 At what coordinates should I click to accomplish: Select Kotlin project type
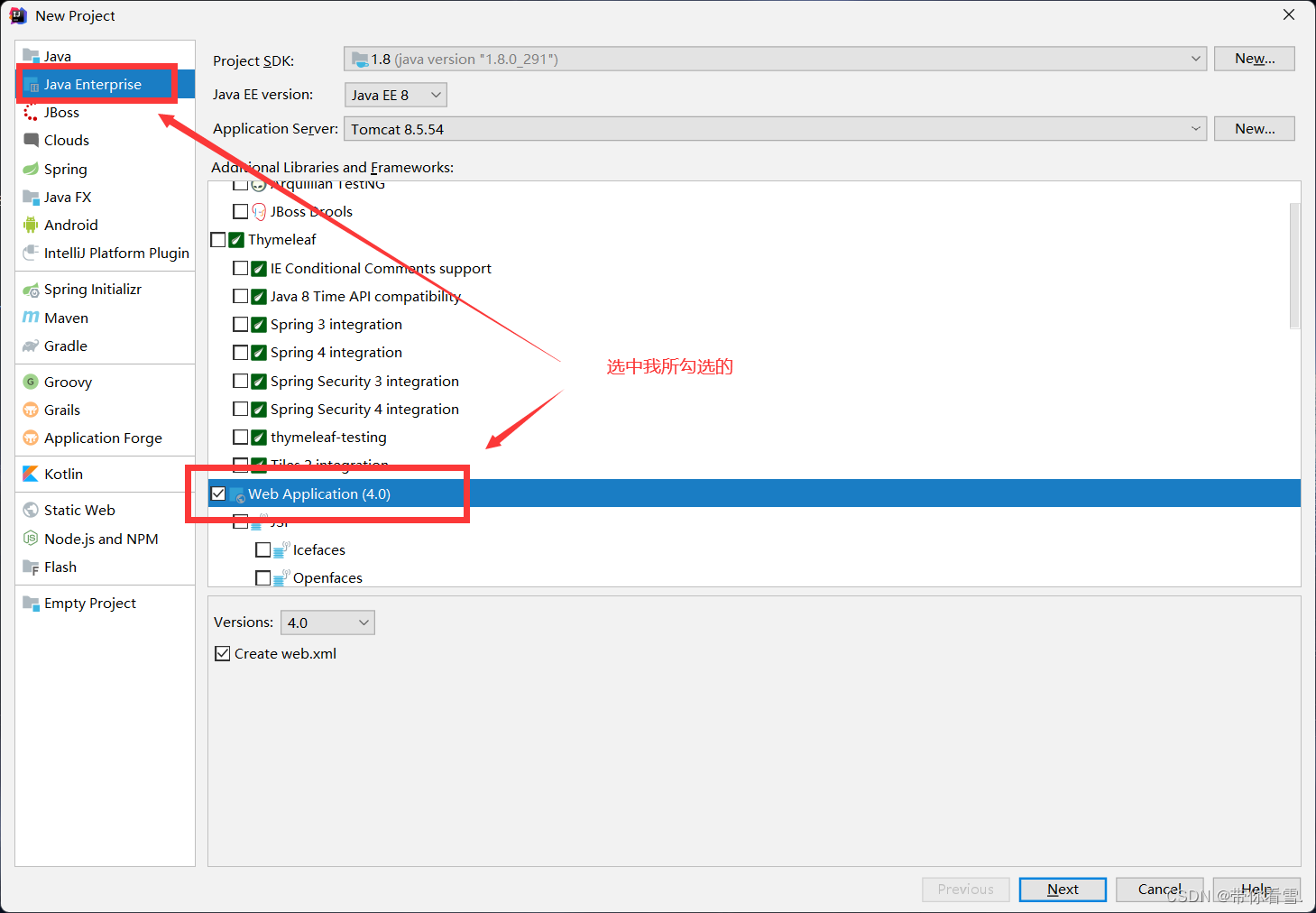[x=106, y=474]
